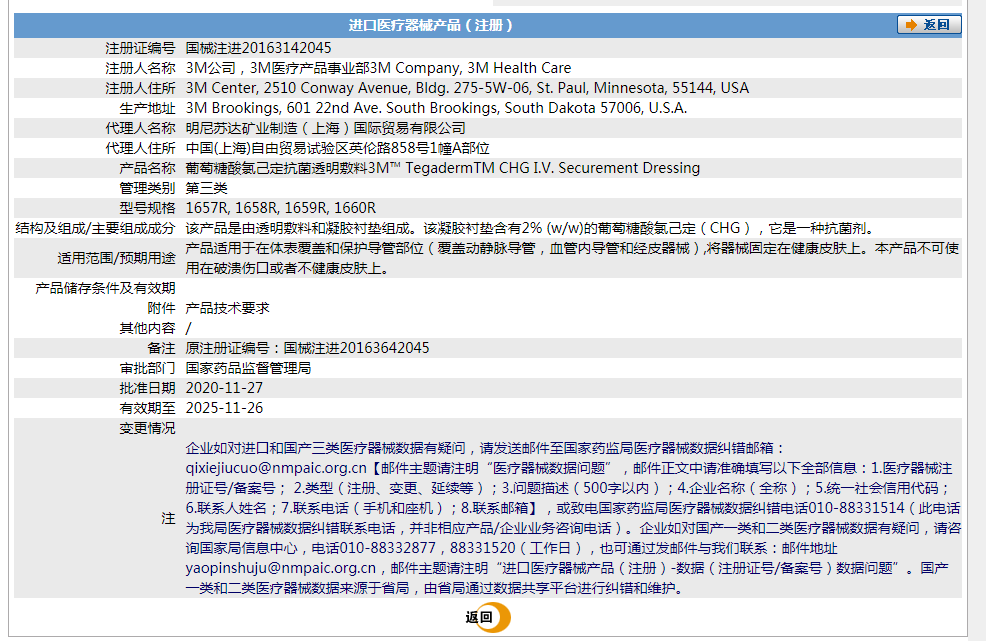Click the model specs 1657R, 1658R, 1659R, 1660R

point(280,208)
